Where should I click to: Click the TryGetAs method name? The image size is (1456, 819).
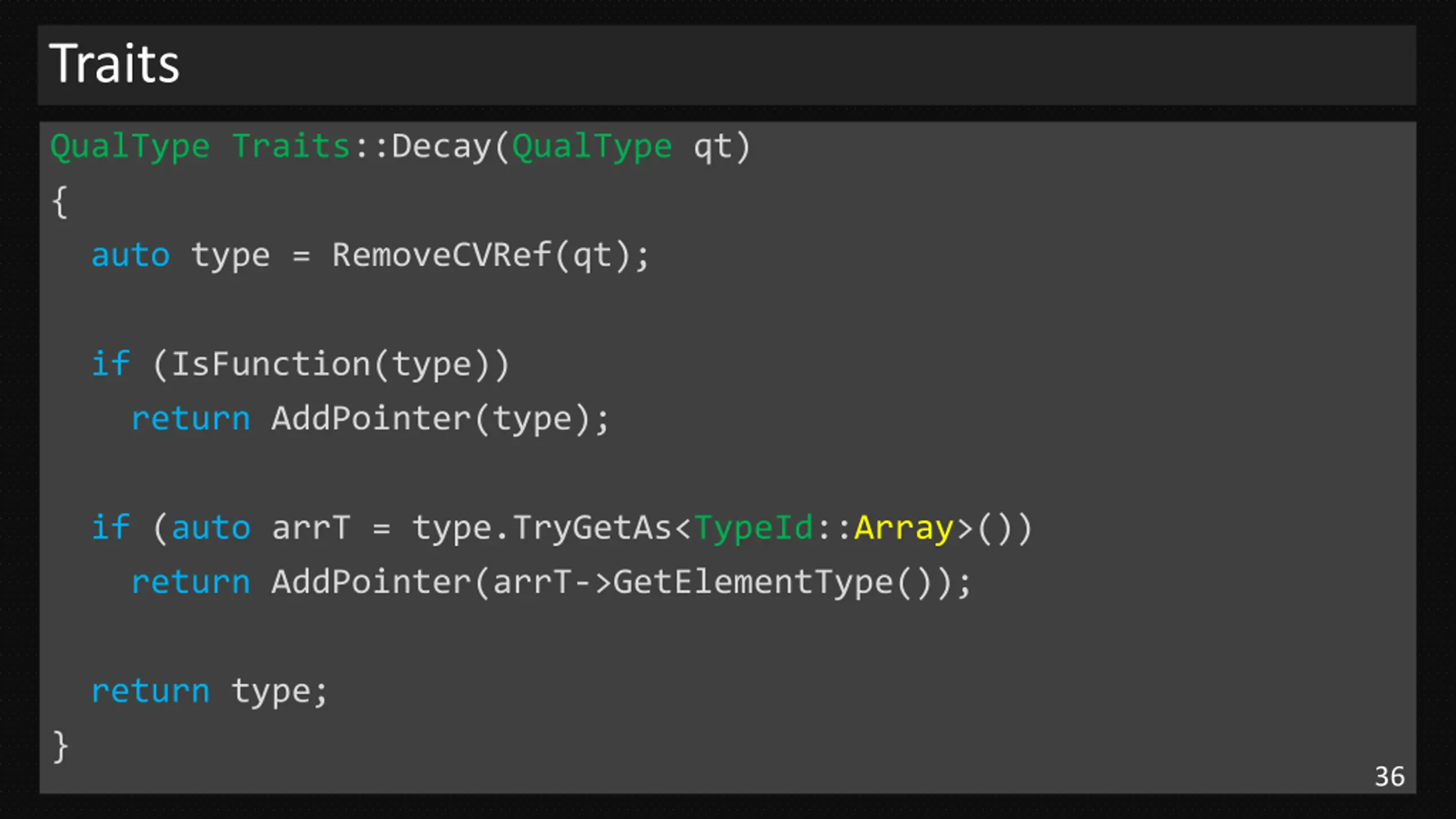pos(593,528)
